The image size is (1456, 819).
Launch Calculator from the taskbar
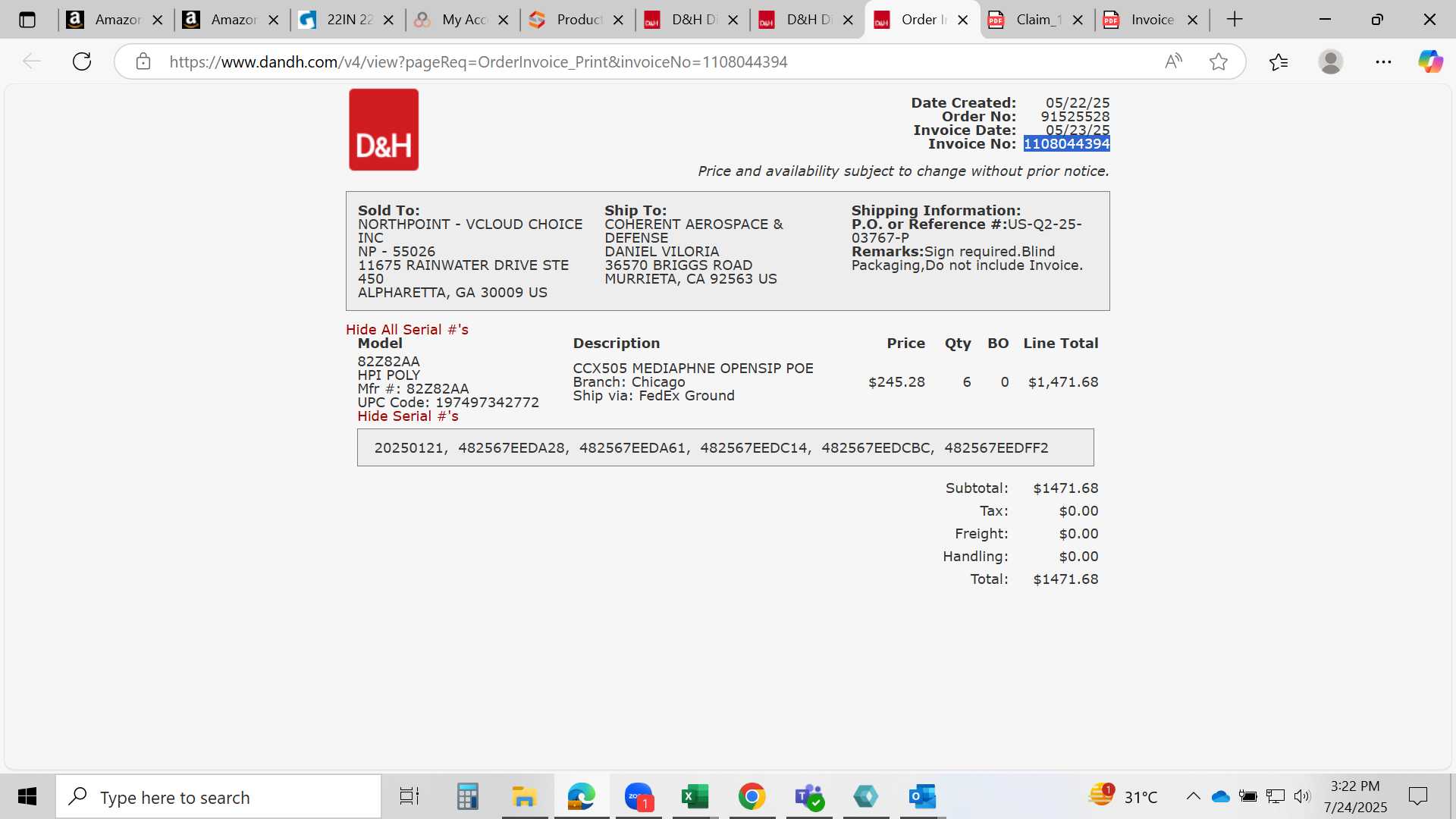pos(468,796)
